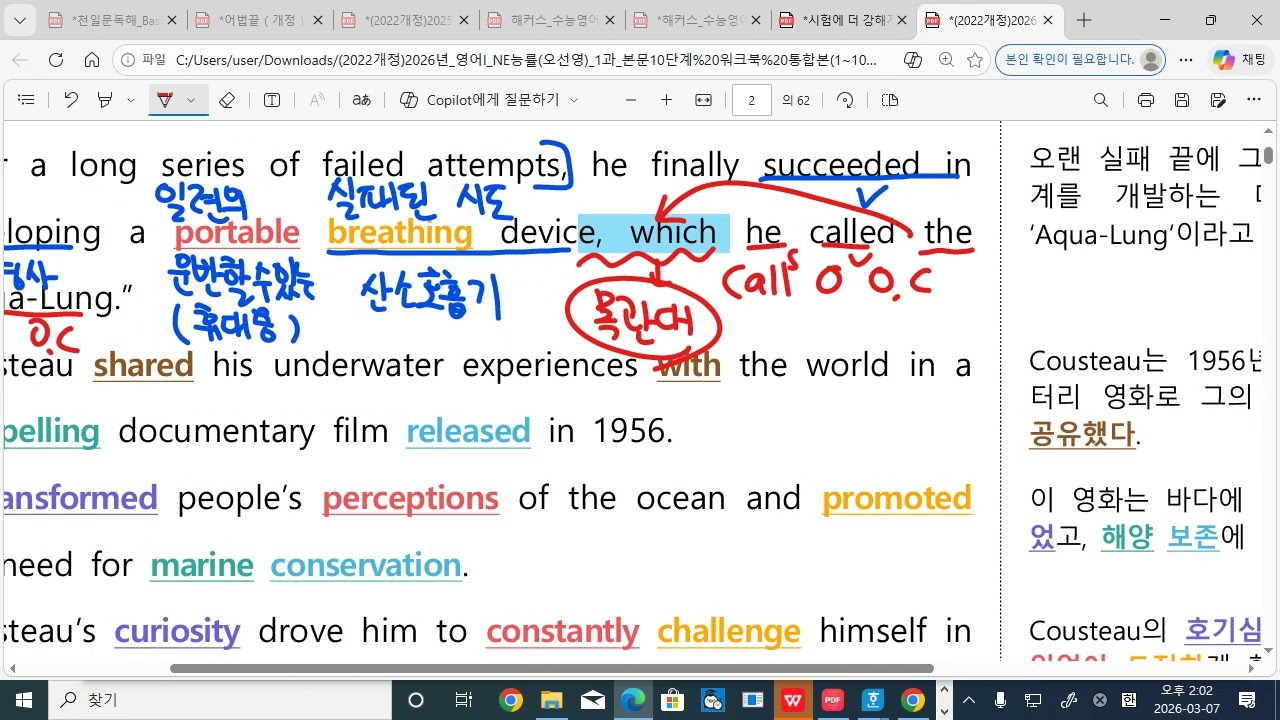
Task: Open the translate (aあ) tool
Action: [362, 100]
